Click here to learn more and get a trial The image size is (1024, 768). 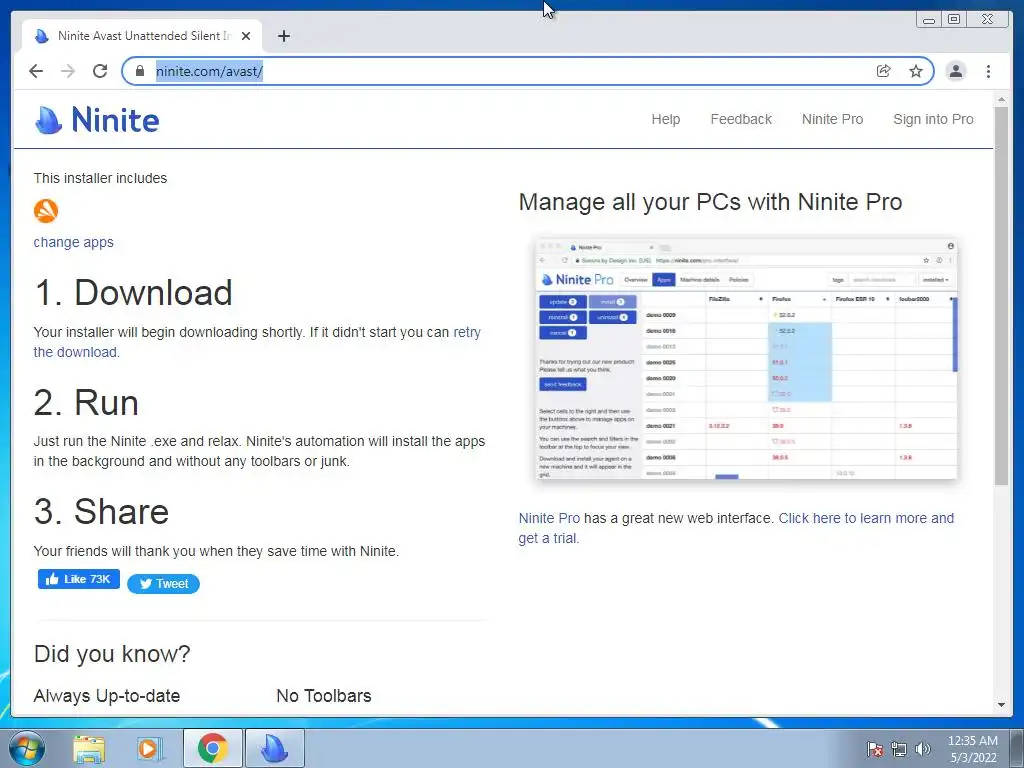736,528
